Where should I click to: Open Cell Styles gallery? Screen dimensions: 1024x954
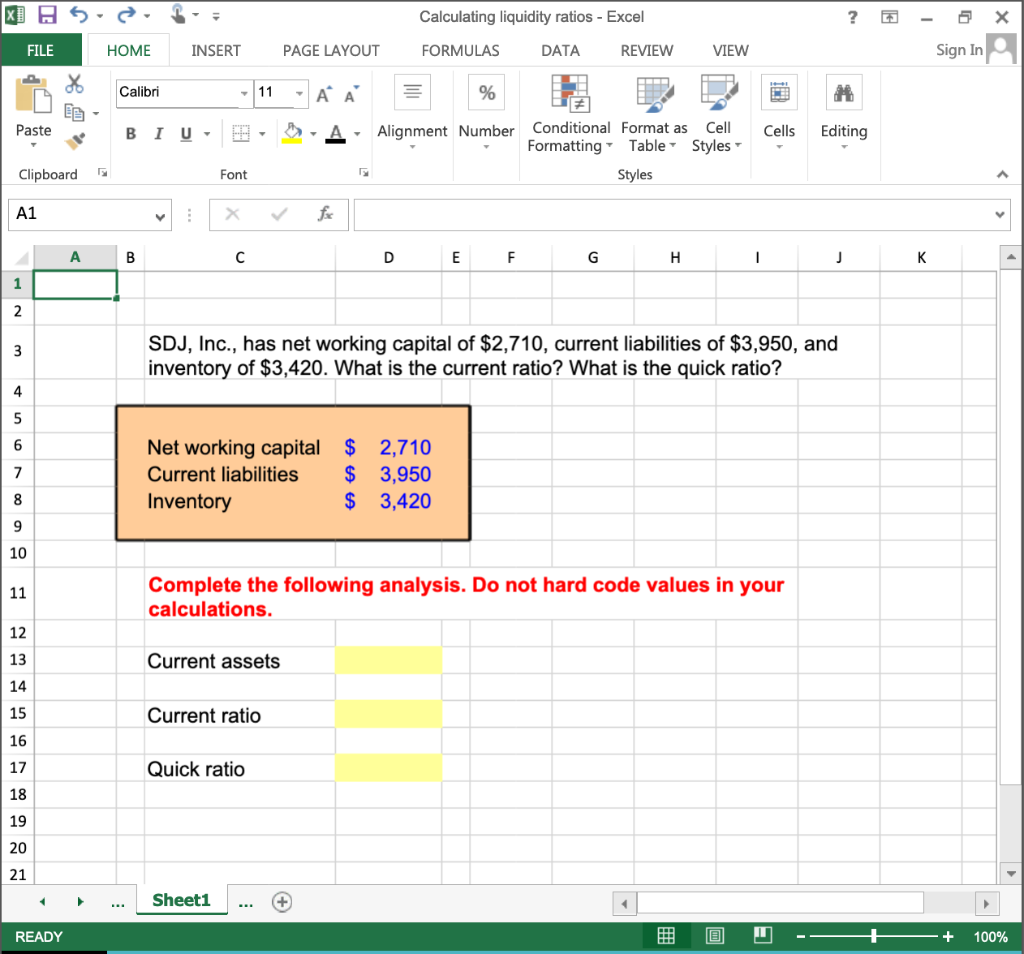(718, 114)
